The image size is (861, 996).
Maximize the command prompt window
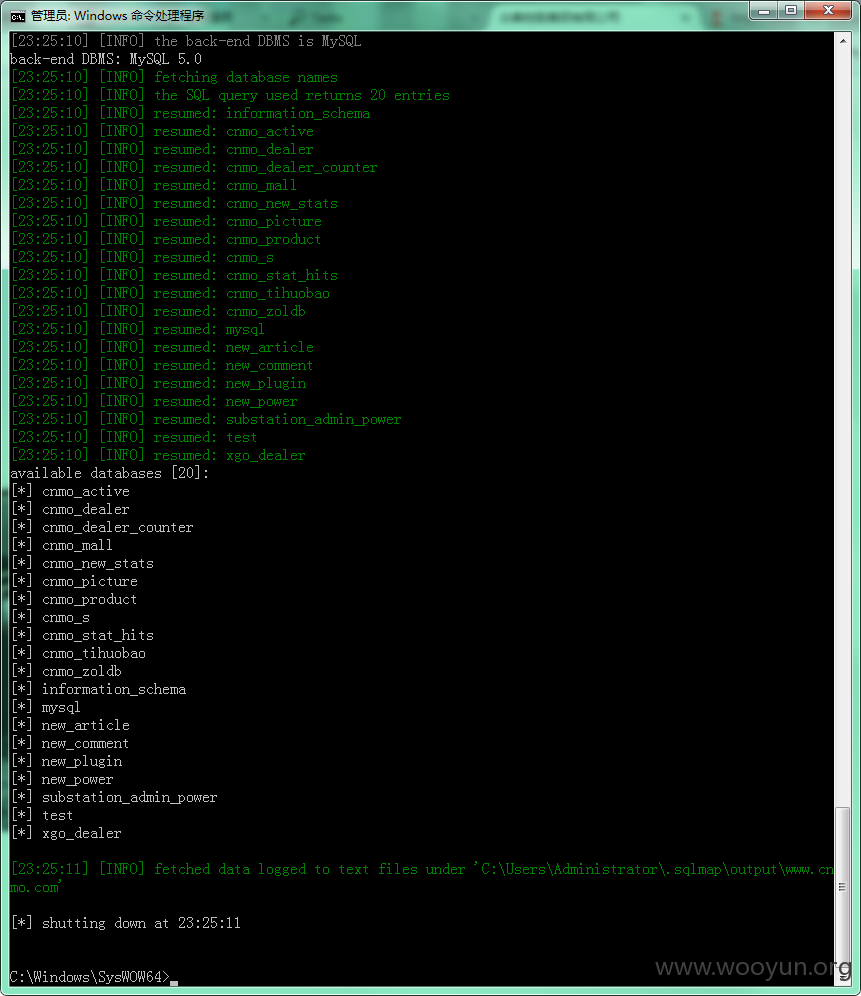click(791, 11)
